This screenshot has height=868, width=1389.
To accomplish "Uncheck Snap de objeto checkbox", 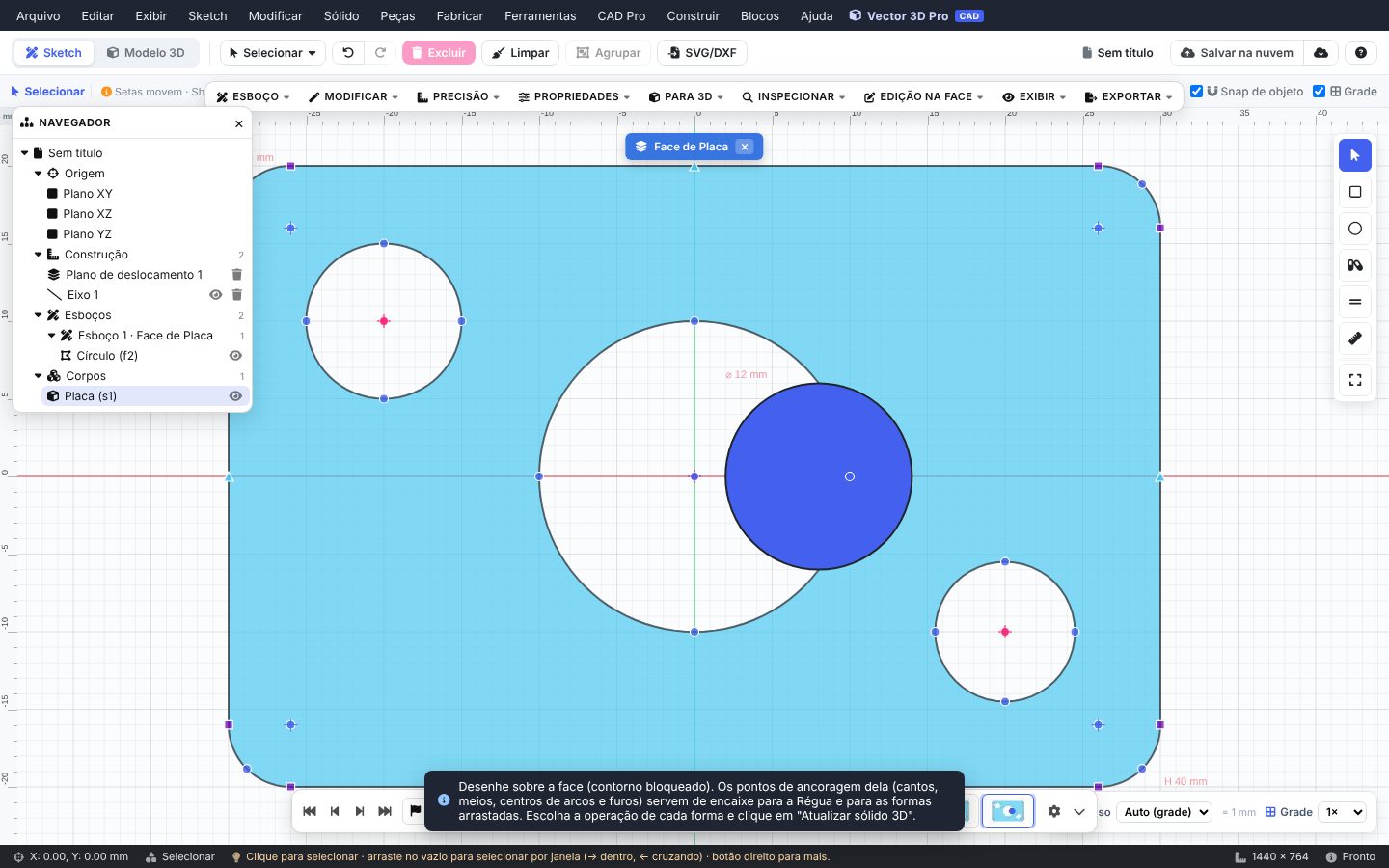I will click(1197, 92).
